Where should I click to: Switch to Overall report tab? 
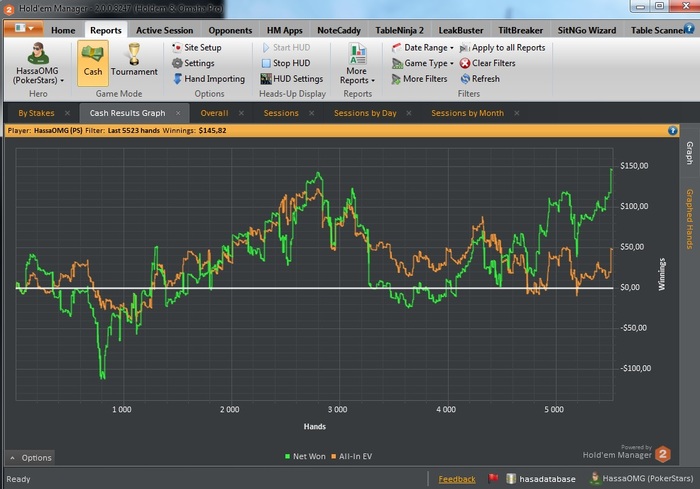click(214, 113)
